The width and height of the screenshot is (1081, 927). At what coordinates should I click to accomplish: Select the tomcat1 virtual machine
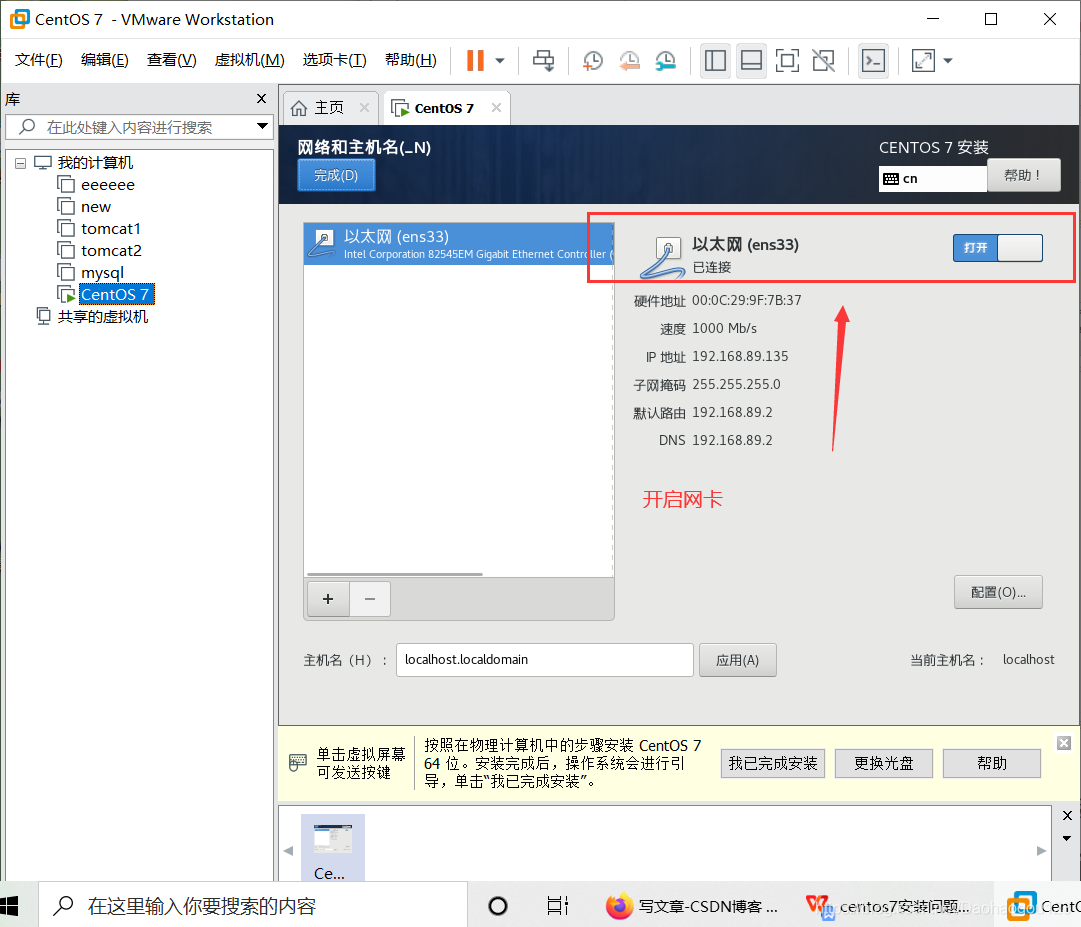click(x=110, y=229)
